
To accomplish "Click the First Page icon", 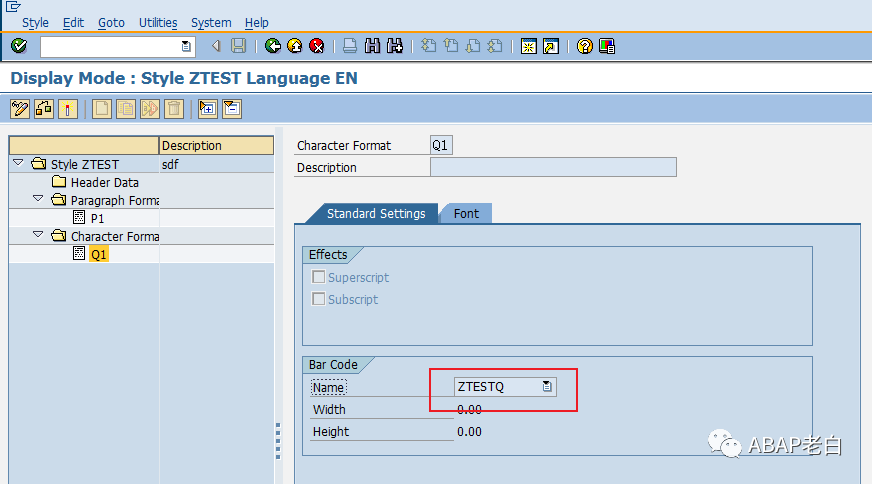I will (x=428, y=46).
